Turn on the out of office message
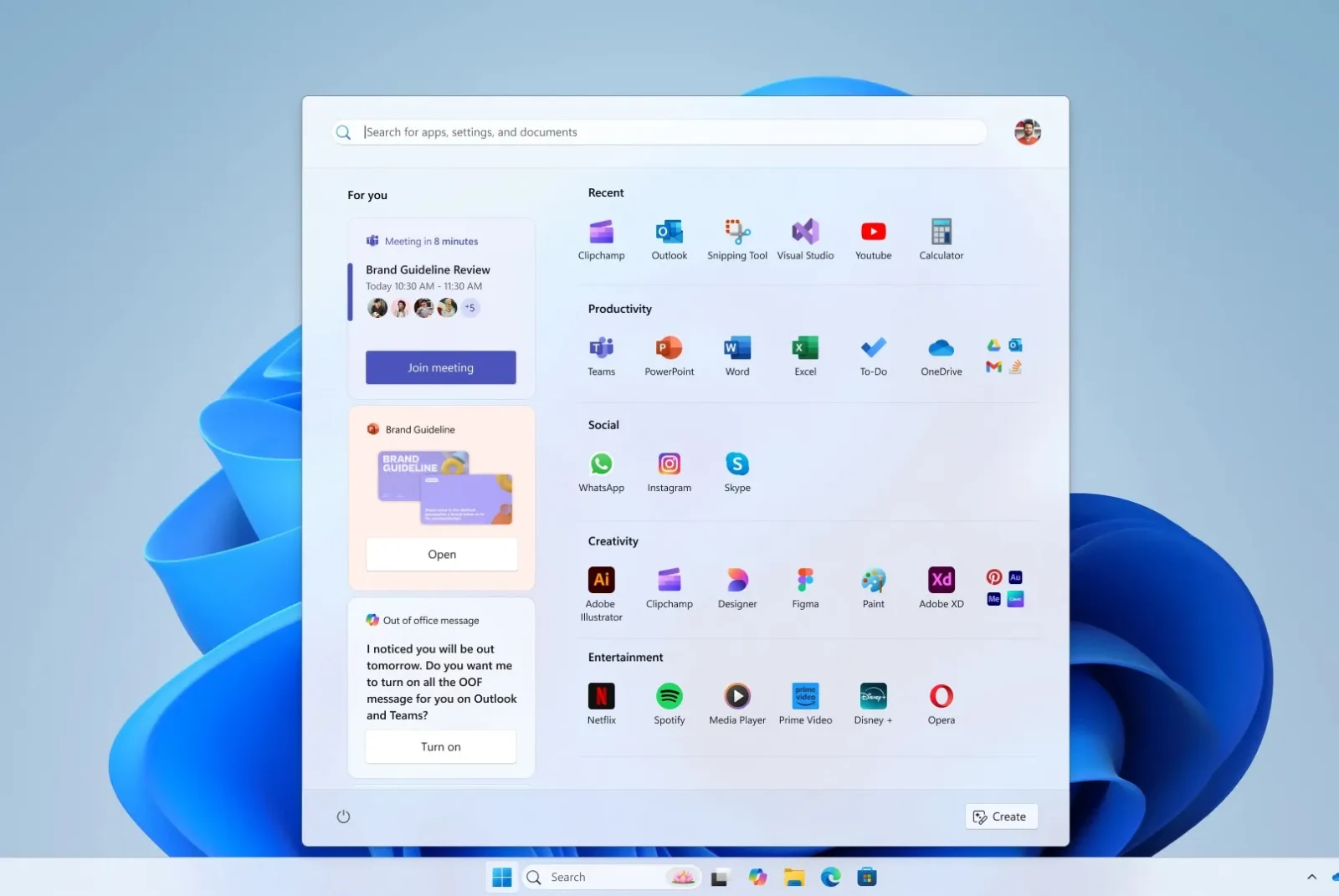Viewport: 1339px width, 896px height. coord(440,746)
